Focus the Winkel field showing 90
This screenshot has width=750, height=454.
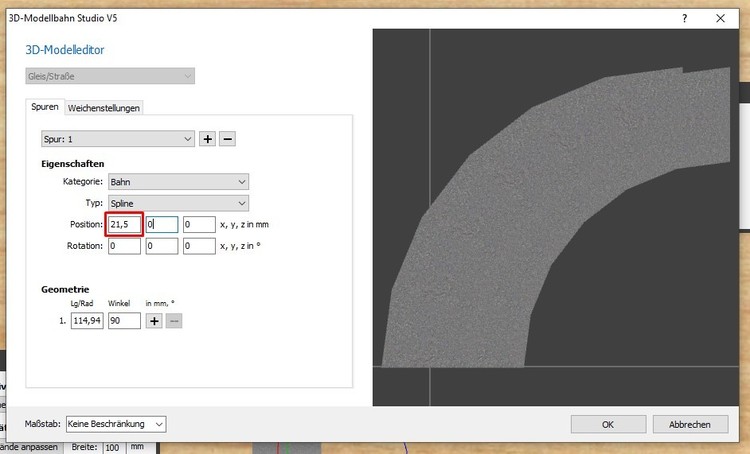point(124,321)
